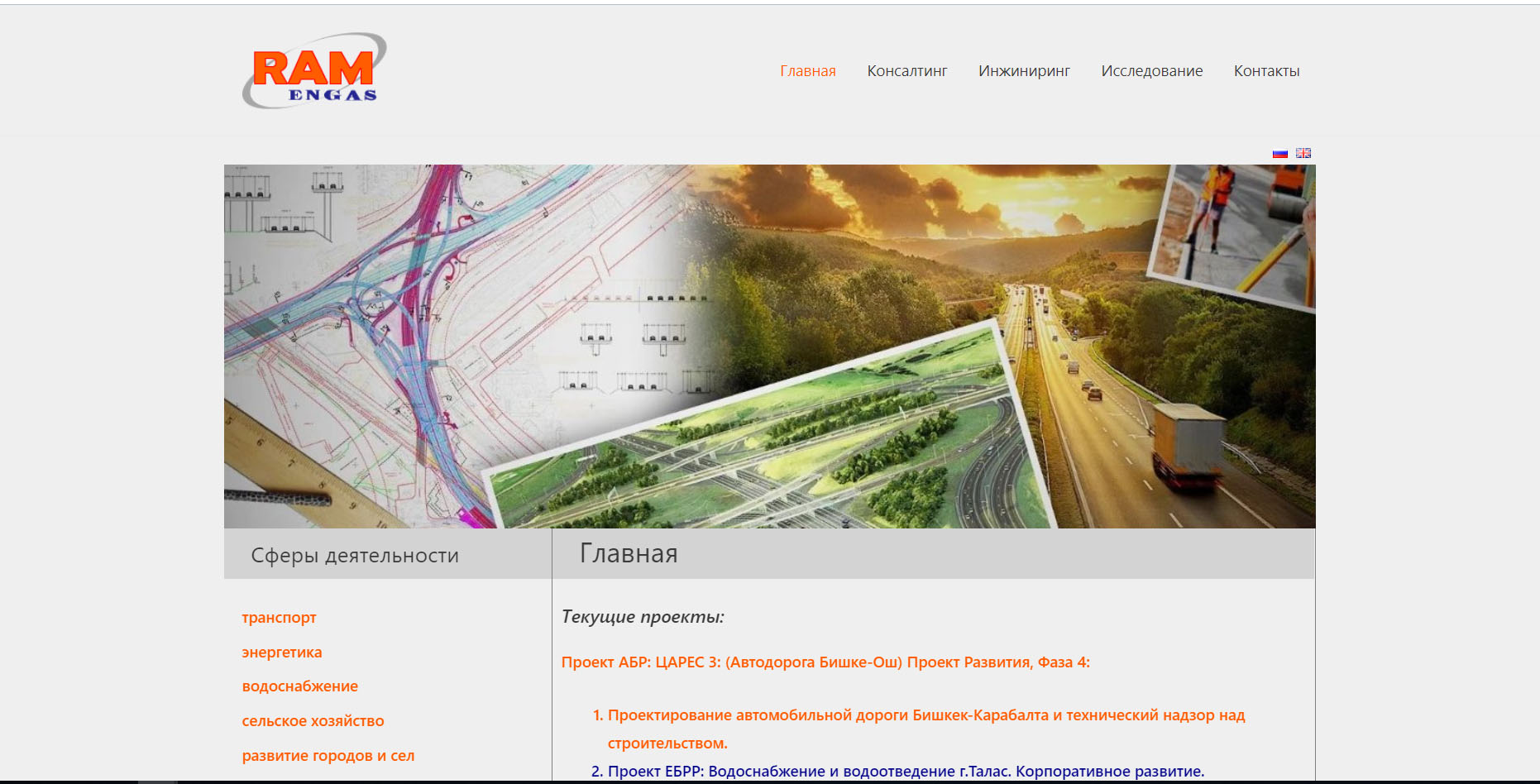Viewport: 1540px width, 784px height.
Task: Click the развитие городов и сел link
Action: 328,756
